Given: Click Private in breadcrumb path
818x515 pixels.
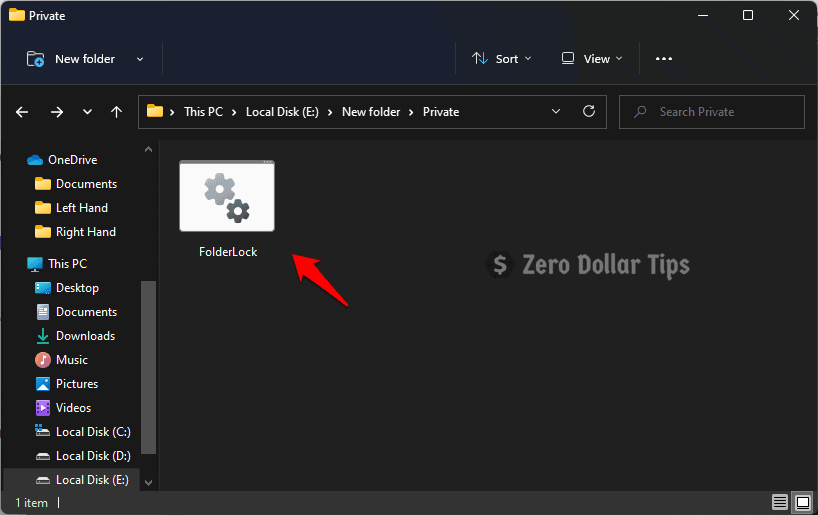Looking at the screenshot, I should 441,112.
